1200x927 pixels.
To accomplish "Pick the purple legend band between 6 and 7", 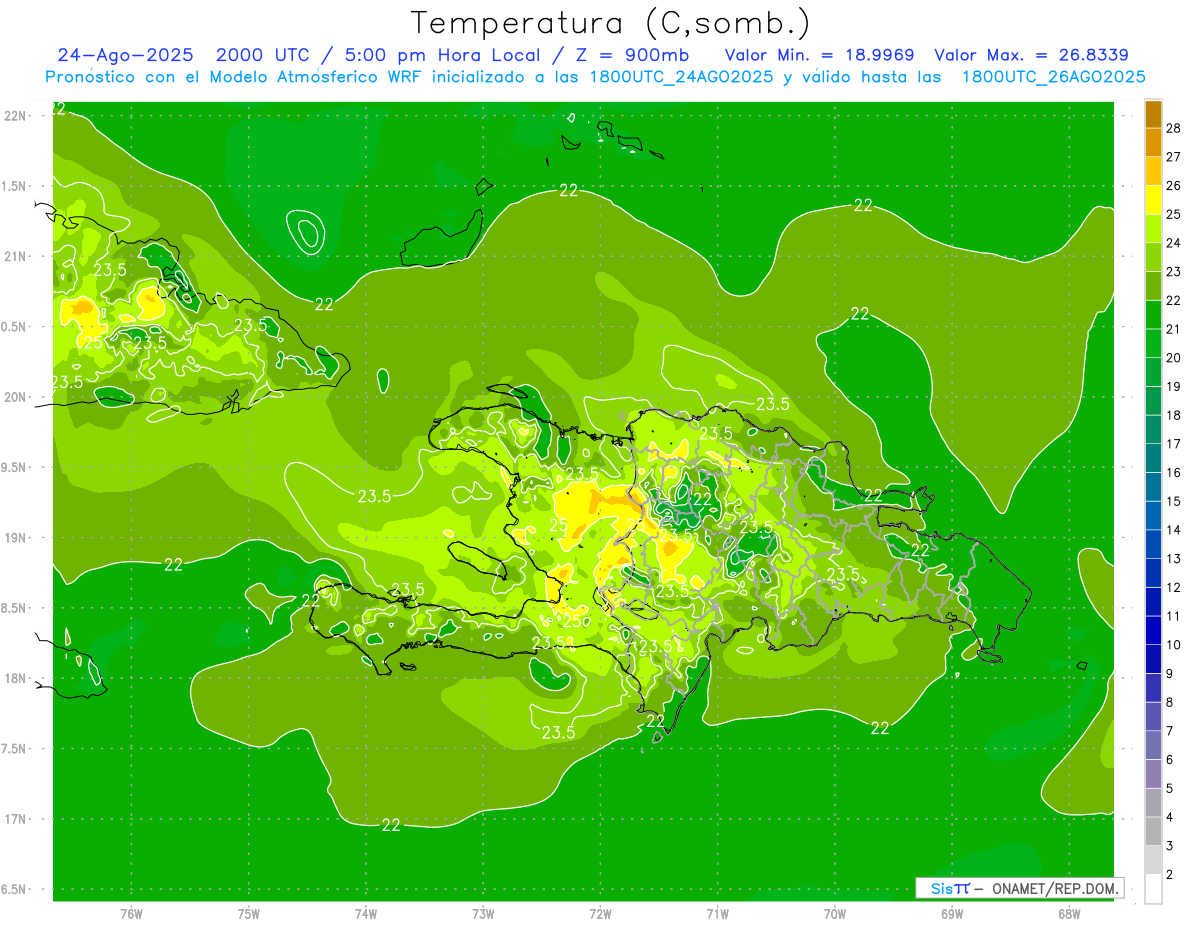I will point(1153,745).
